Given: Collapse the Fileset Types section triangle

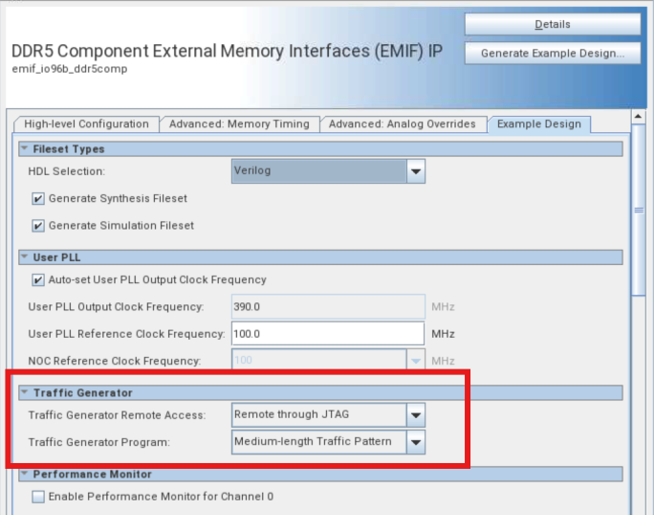Looking at the screenshot, I should coord(25,149).
